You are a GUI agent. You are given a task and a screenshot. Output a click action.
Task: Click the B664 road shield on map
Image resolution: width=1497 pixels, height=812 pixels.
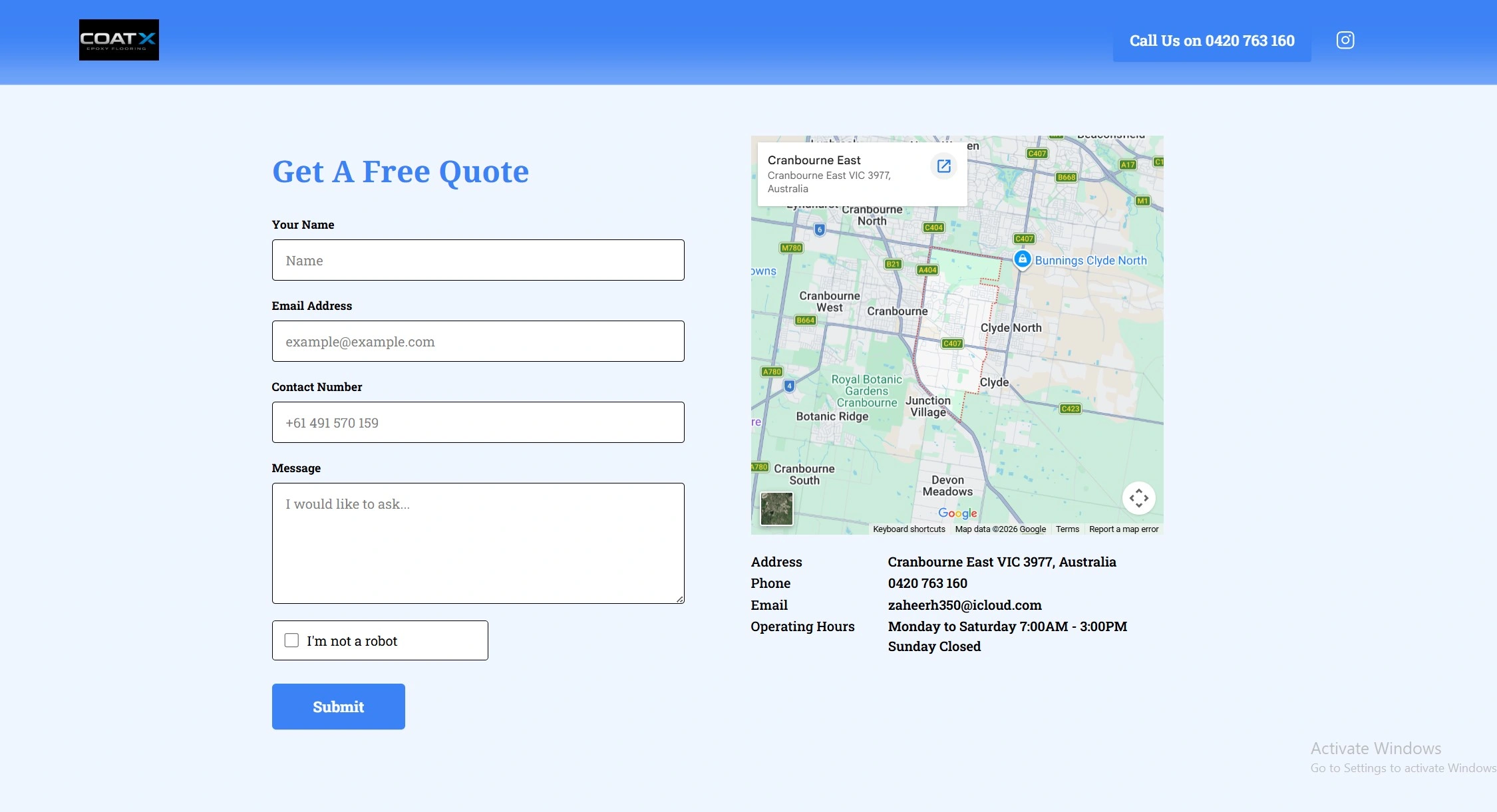point(806,321)
